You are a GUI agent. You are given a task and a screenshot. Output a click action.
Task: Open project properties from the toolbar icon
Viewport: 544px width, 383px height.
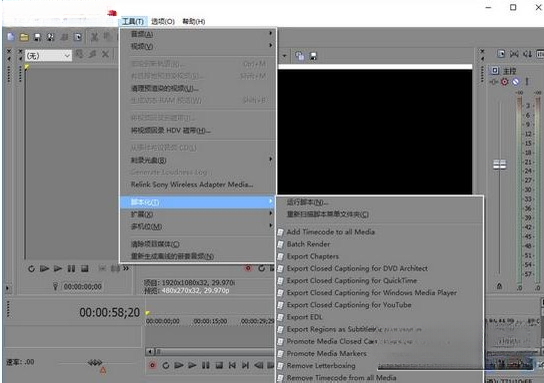click(x=78, y=37)
